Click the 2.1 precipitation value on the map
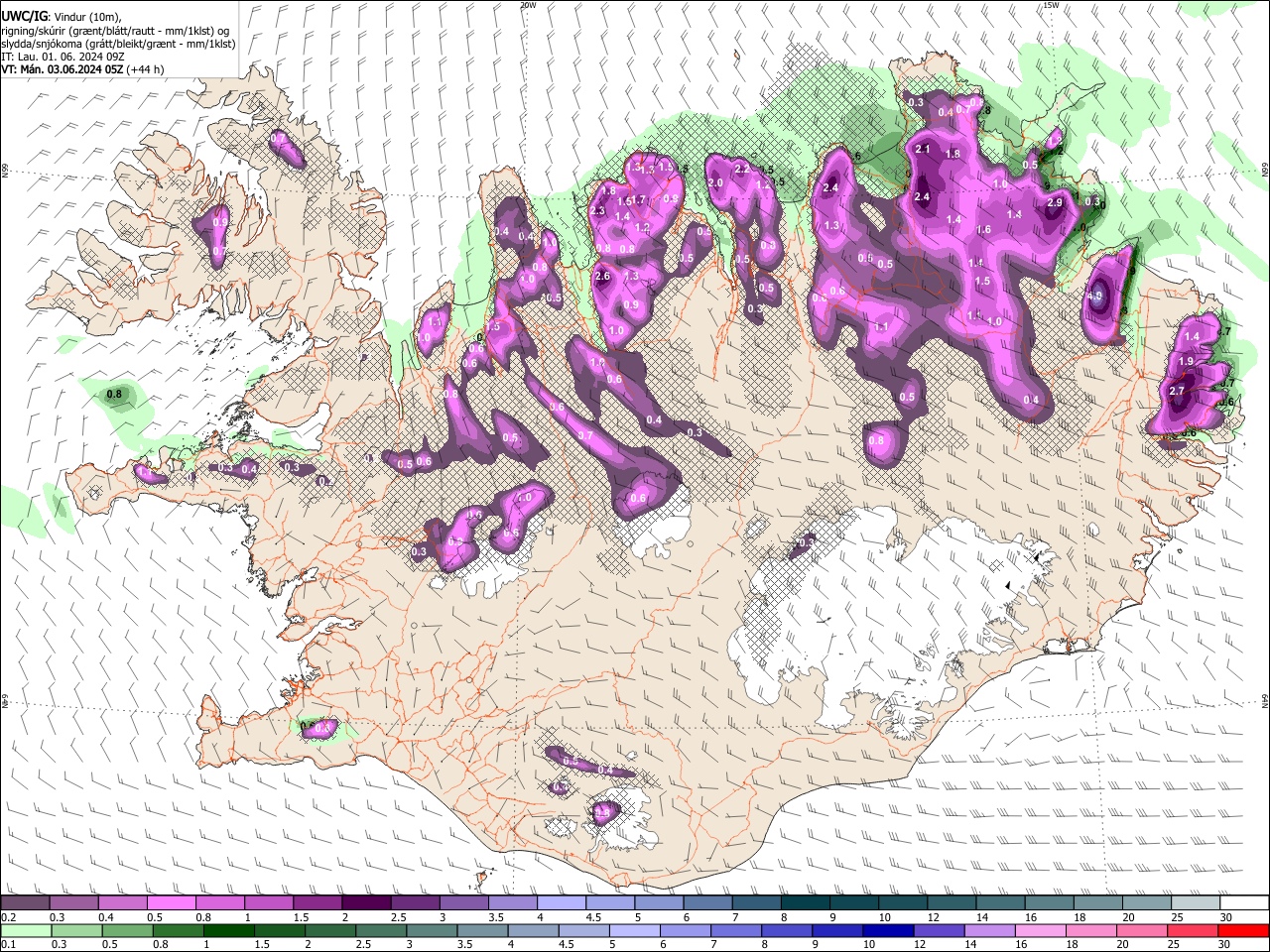The width and height of the screenshot is (1270, 952). click(923, 149)
